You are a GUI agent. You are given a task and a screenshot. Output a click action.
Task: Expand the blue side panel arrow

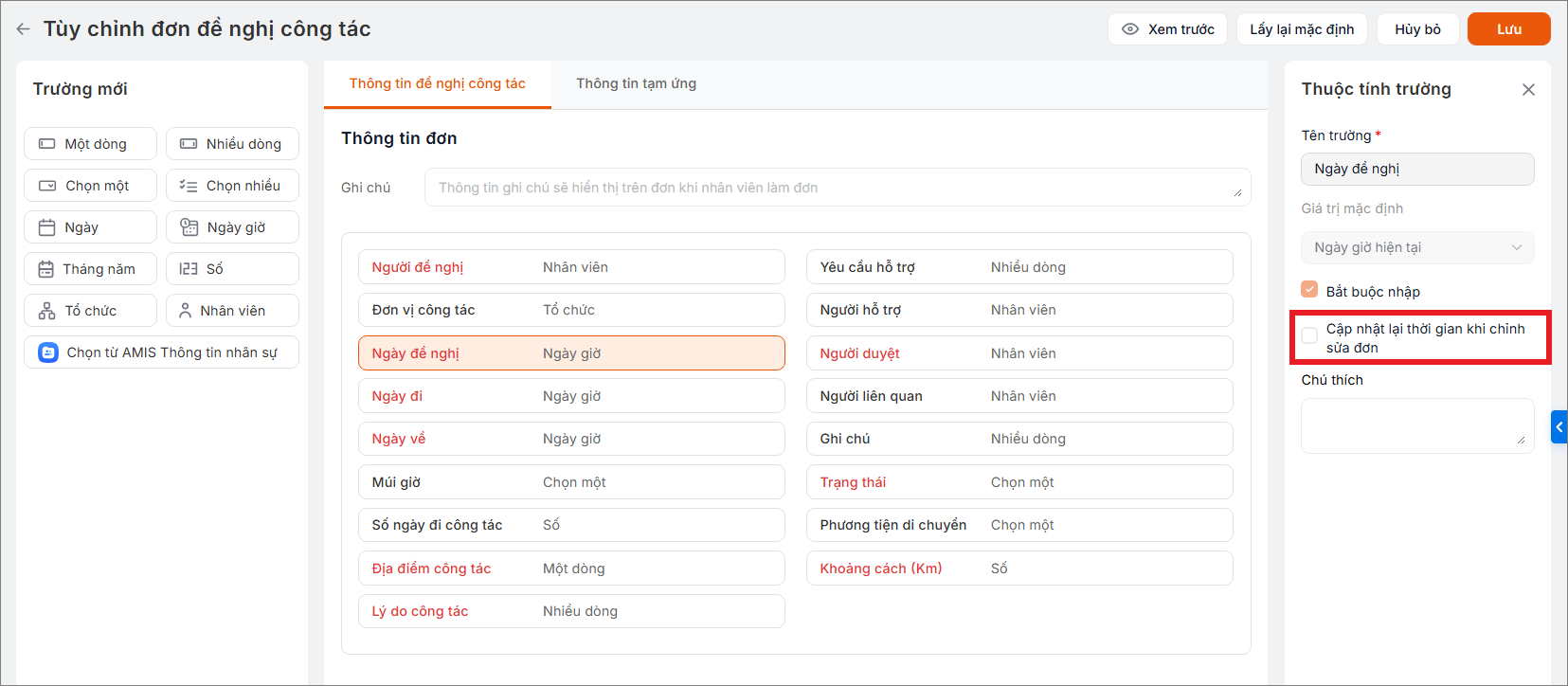(x=1559, y=427)
